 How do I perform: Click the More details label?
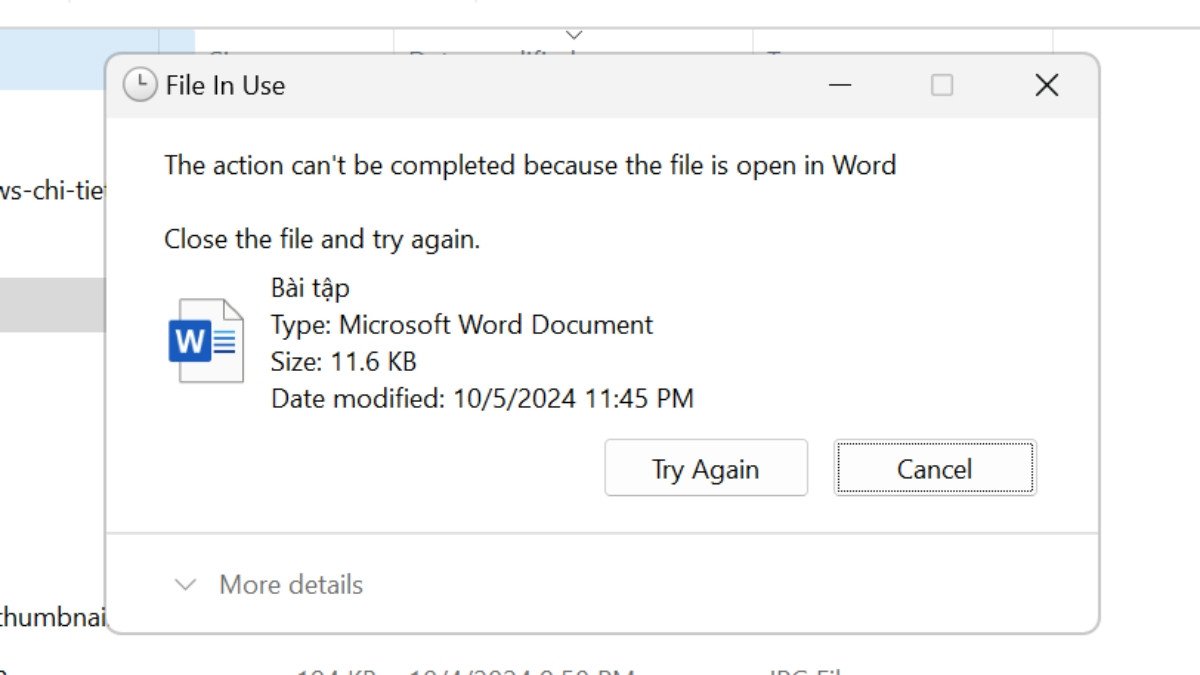(x=290, y=585)
